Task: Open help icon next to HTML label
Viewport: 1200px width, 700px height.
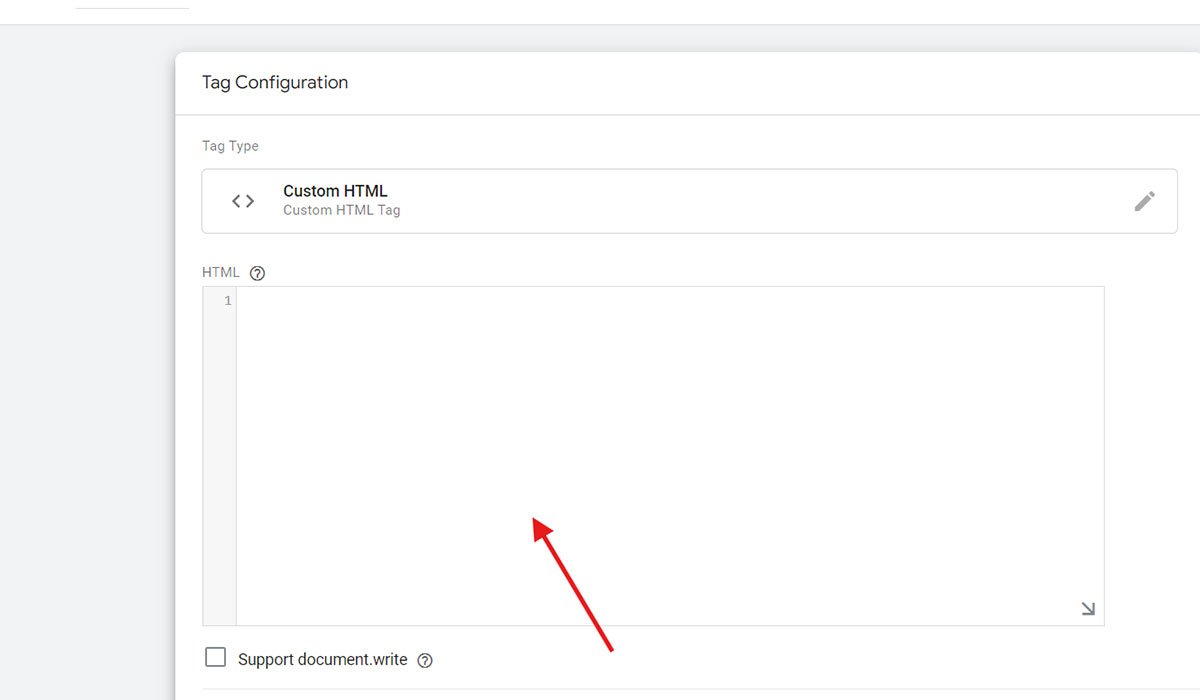Action: [257, 273]
